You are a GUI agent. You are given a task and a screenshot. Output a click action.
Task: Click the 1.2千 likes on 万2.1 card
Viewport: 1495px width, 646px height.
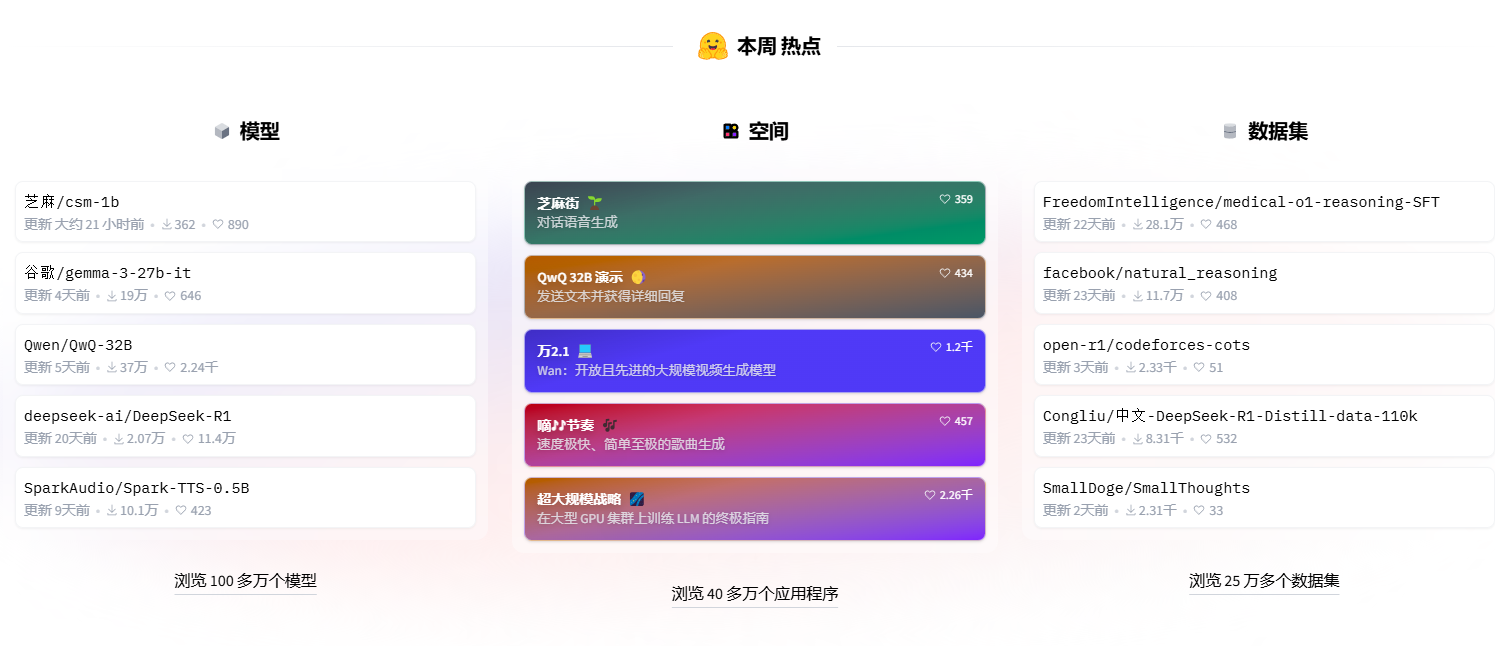tap(959, 347)
